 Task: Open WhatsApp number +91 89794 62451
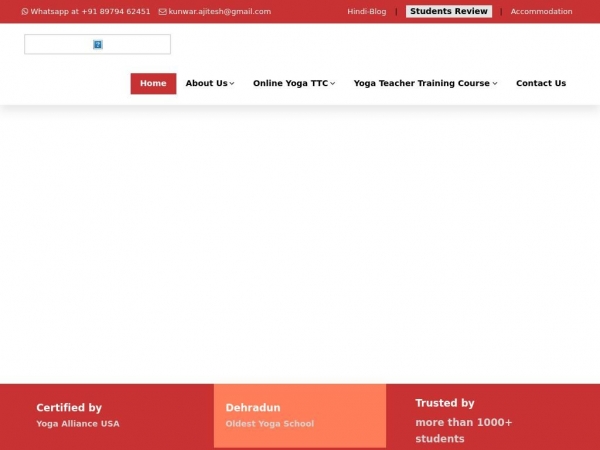90,12
